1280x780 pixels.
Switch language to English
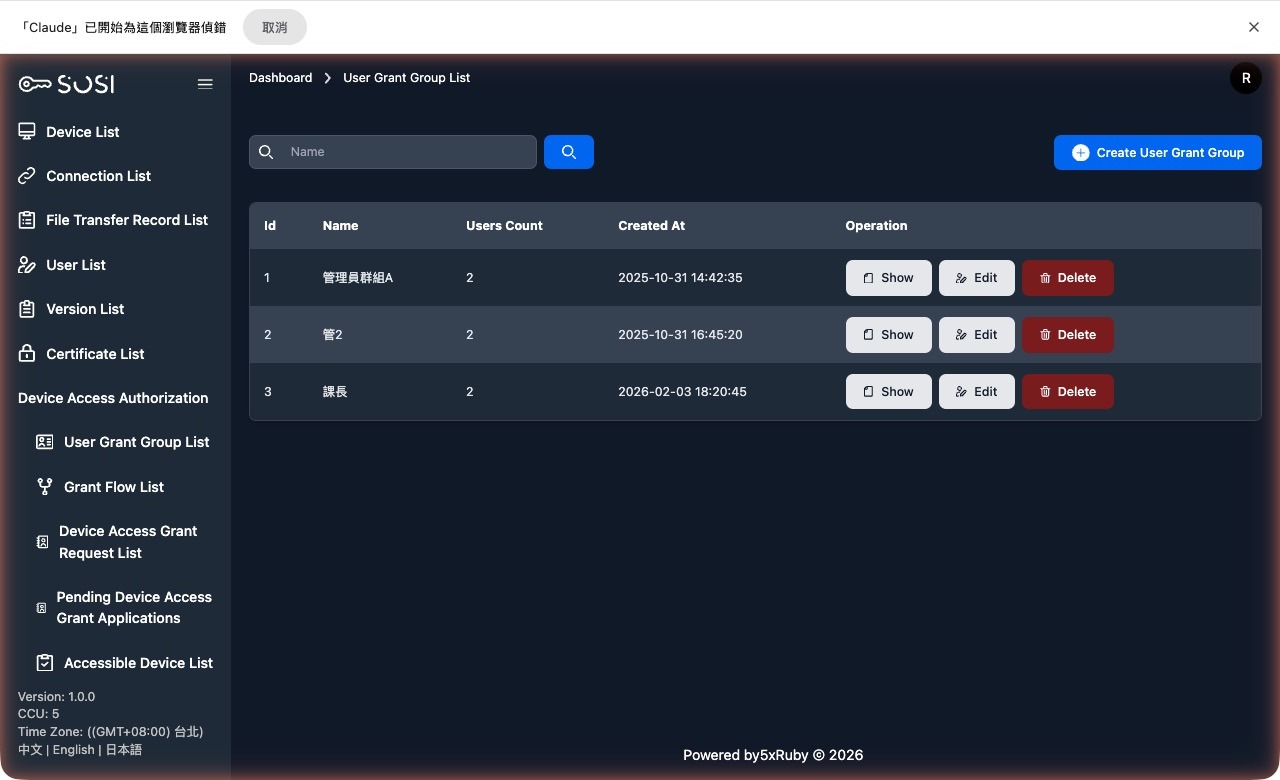73,749
